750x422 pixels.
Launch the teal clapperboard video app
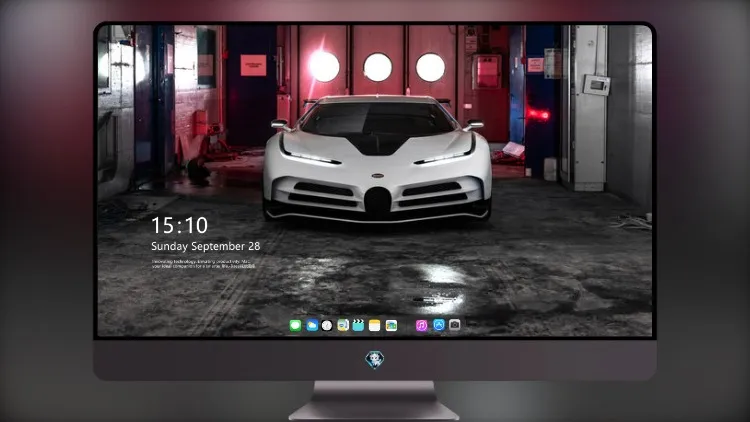tap(358, 325)
